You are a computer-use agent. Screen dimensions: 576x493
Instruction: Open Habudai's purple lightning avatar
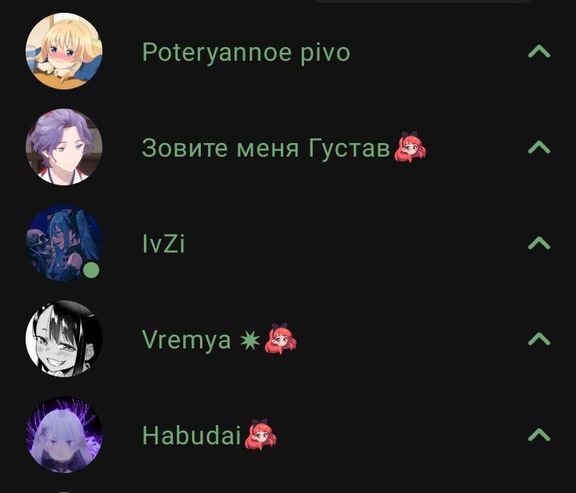(x=64, y=435)
